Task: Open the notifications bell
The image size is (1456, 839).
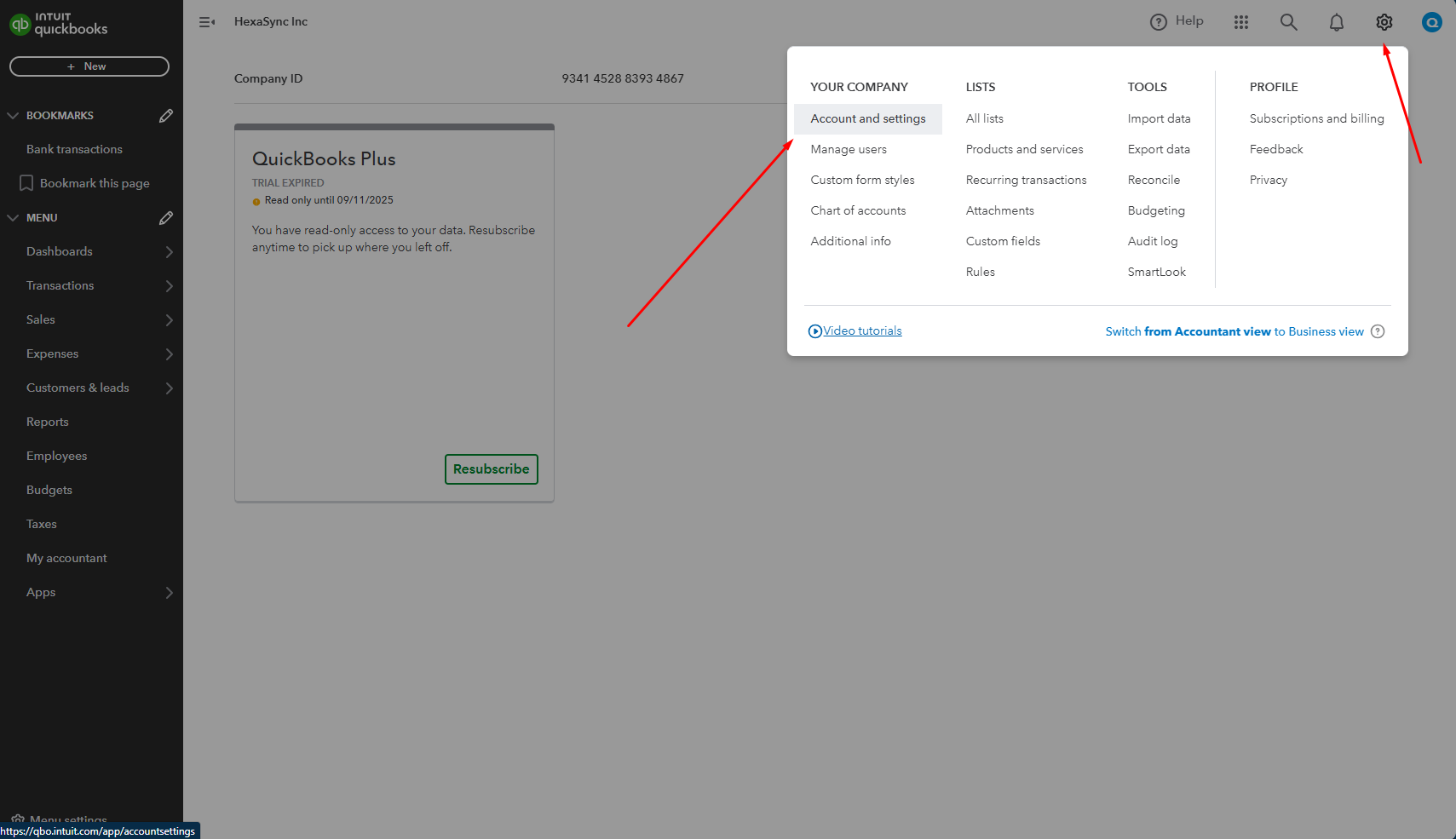Action: coord(1337,22)
